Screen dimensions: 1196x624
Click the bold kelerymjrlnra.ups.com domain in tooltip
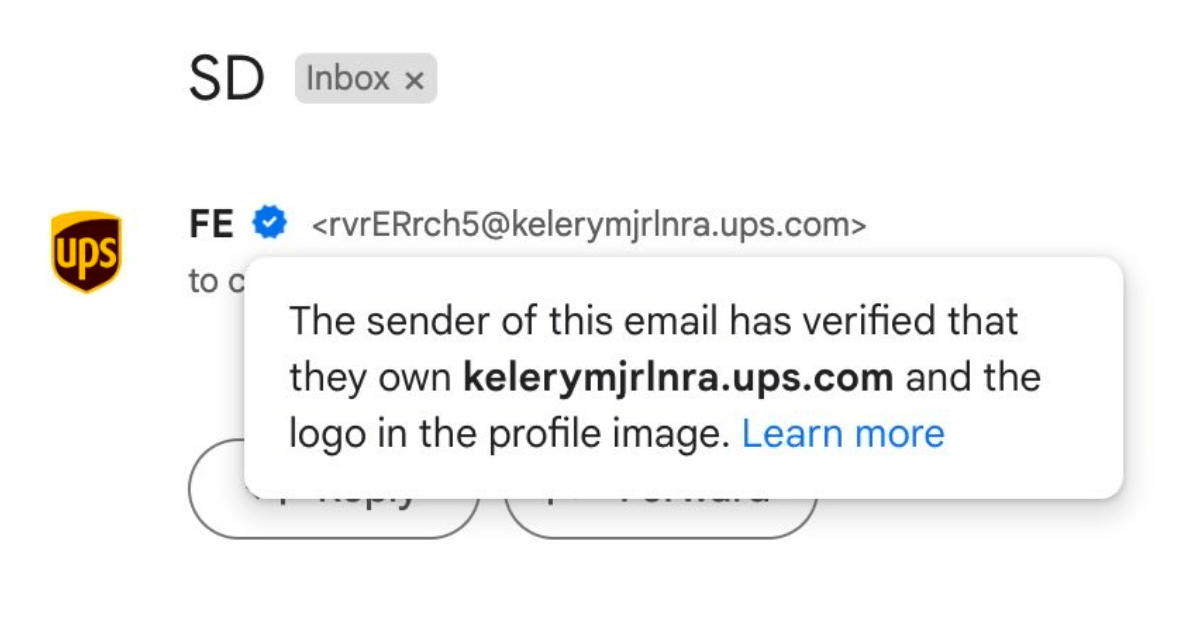point(678,378)
